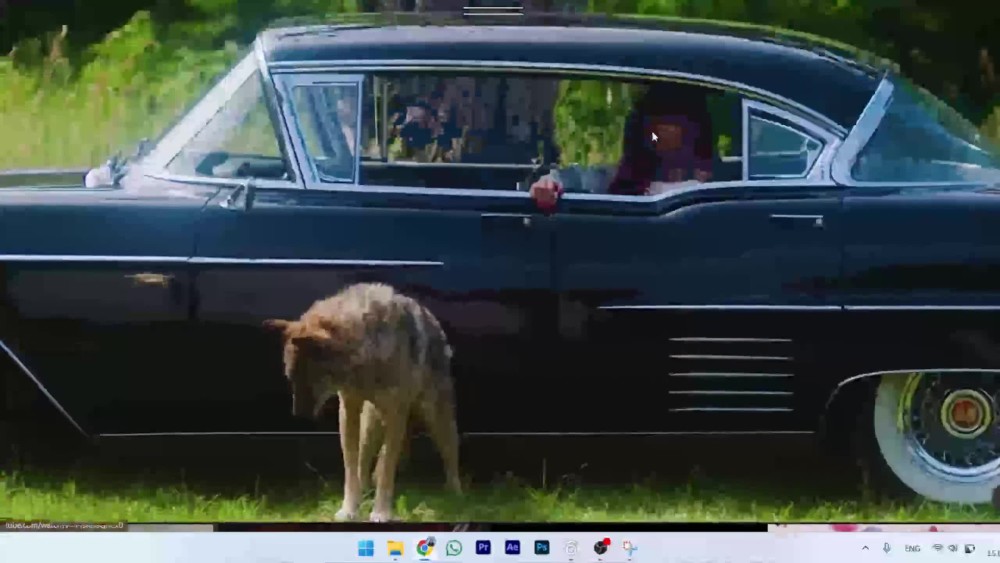Click the video playback area

[x=500, y=261]
